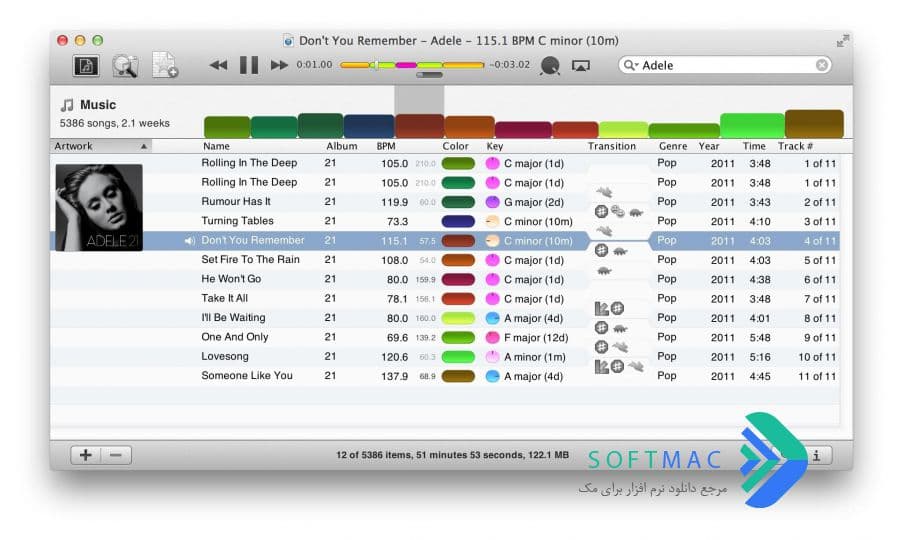The height and width of the screenshot is (540, 903).
Task: Add an item with the plus button
Action: point(86,455)
